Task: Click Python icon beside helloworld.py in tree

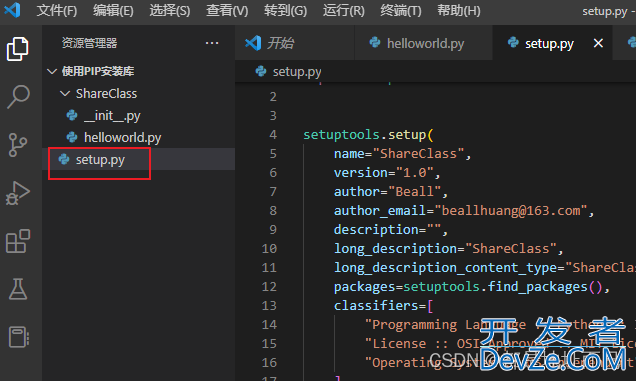Action: 72,138
